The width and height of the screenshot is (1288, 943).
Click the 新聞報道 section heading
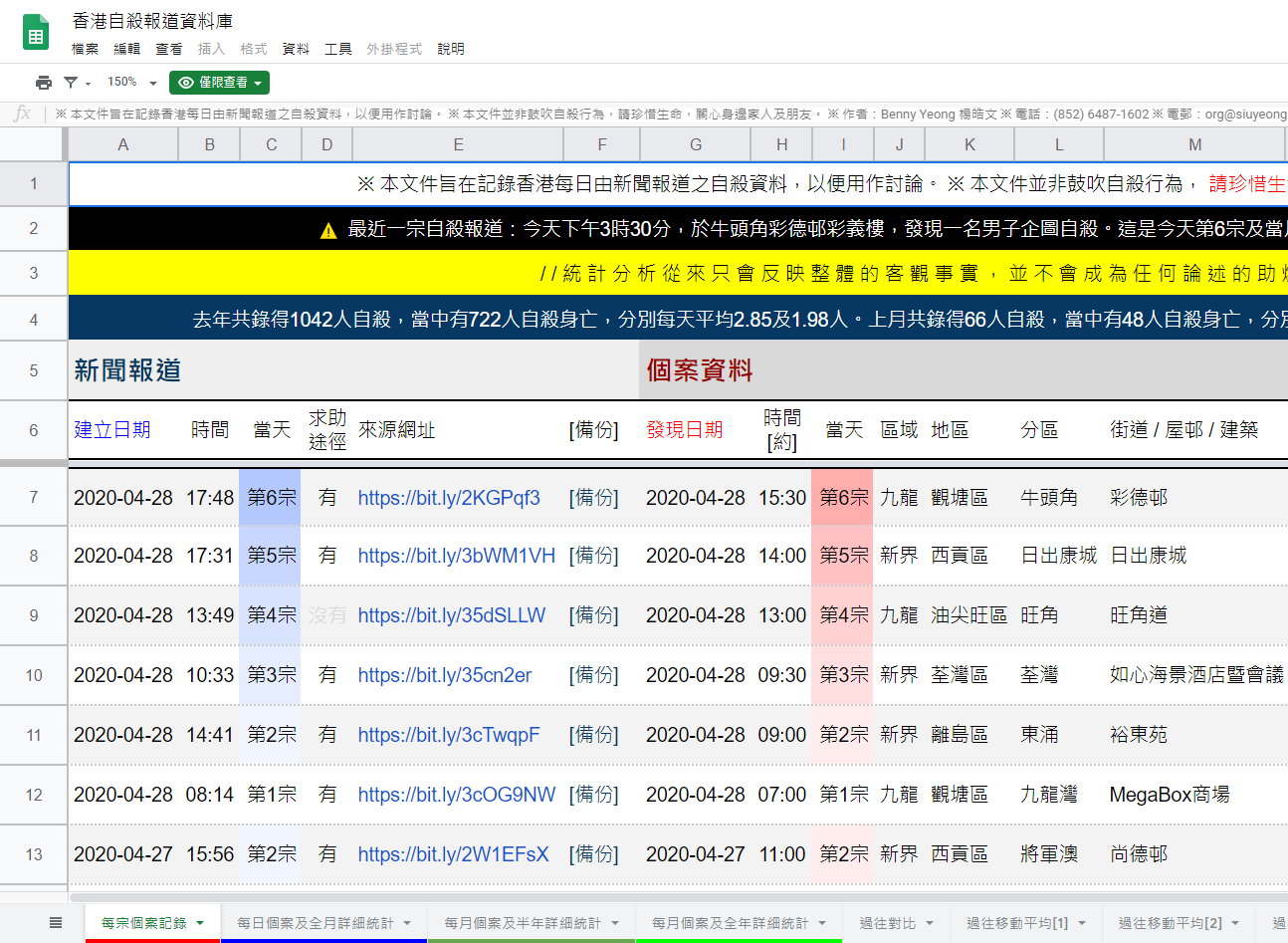click(127, 370)
